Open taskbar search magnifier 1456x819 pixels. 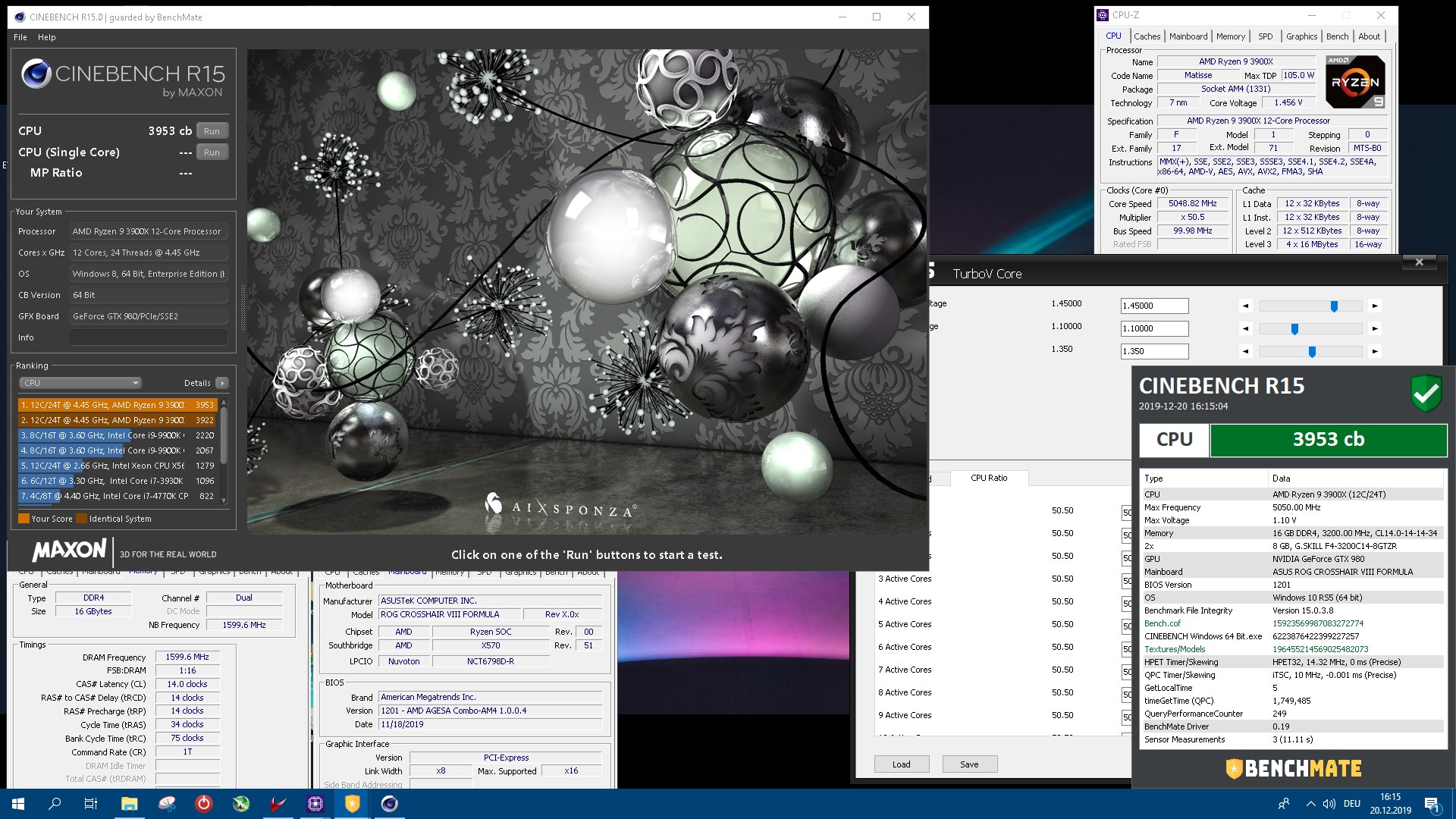click(55, 804)
